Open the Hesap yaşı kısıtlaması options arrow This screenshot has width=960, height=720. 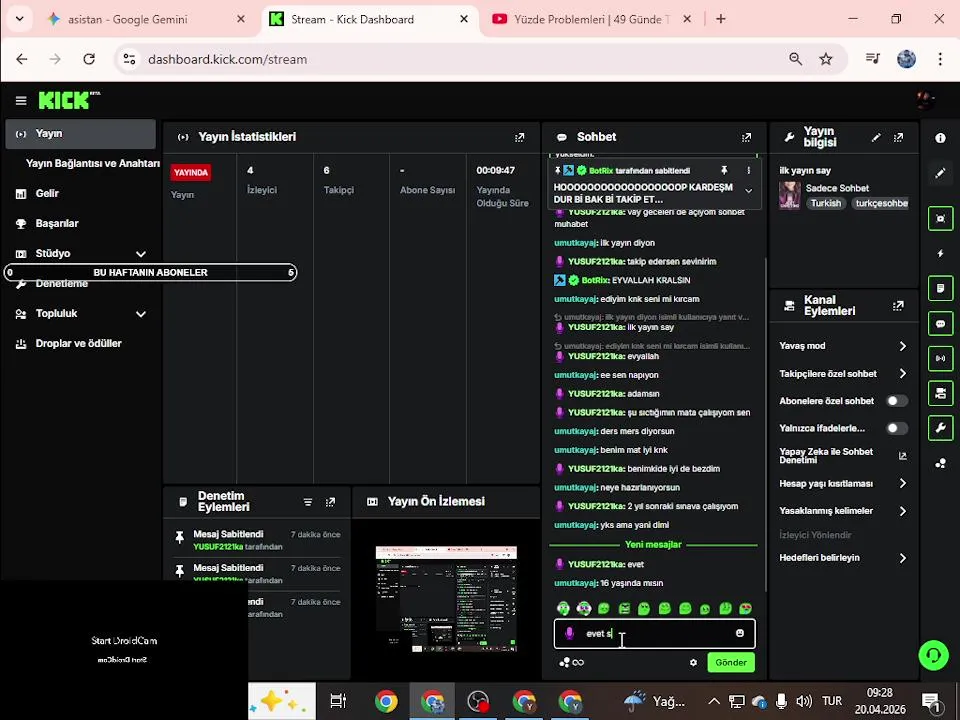[902, 484]
